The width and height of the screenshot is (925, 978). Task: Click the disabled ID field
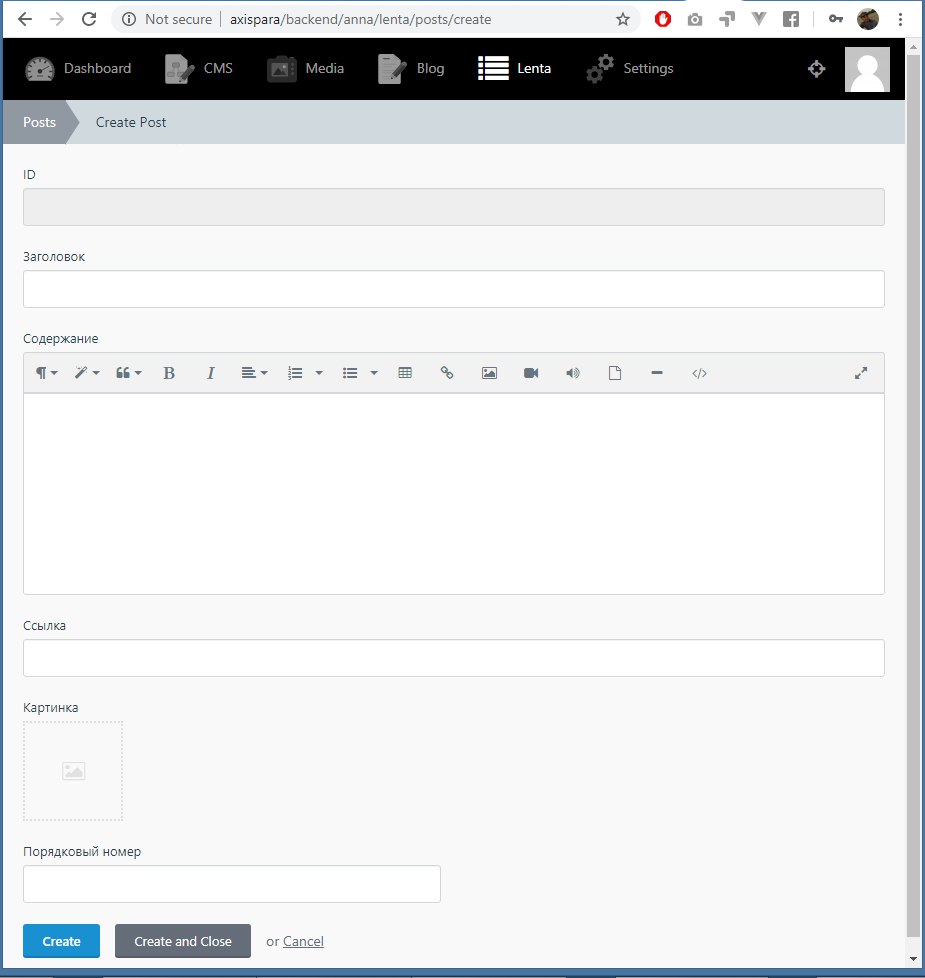[x=453, y=207]
